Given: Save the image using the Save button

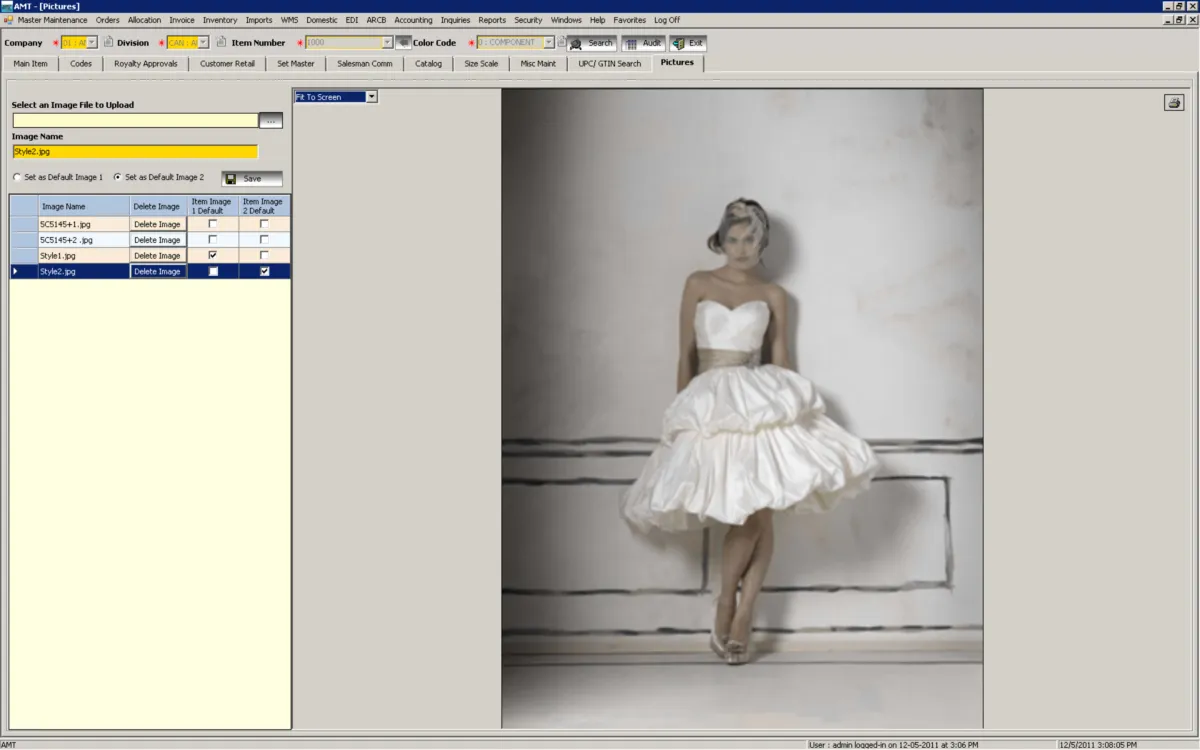Looking at the screenshot, I should coord(251,179).
